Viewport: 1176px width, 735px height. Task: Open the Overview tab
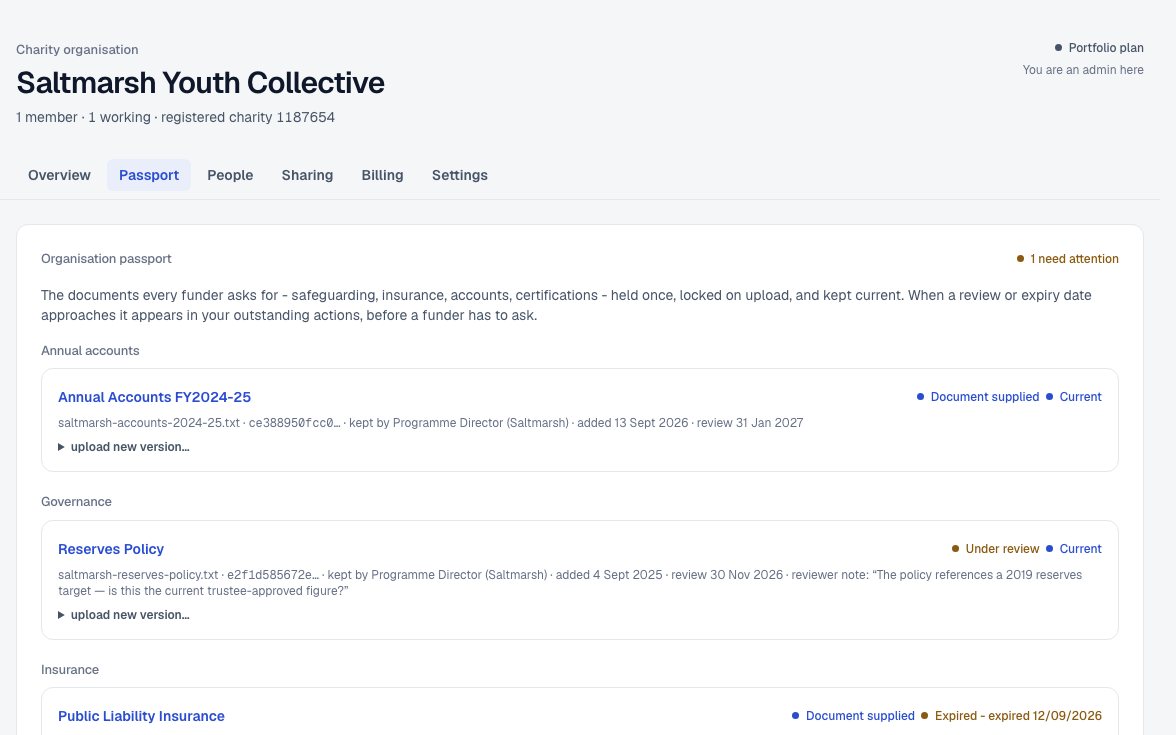click(x=59, y=175)
